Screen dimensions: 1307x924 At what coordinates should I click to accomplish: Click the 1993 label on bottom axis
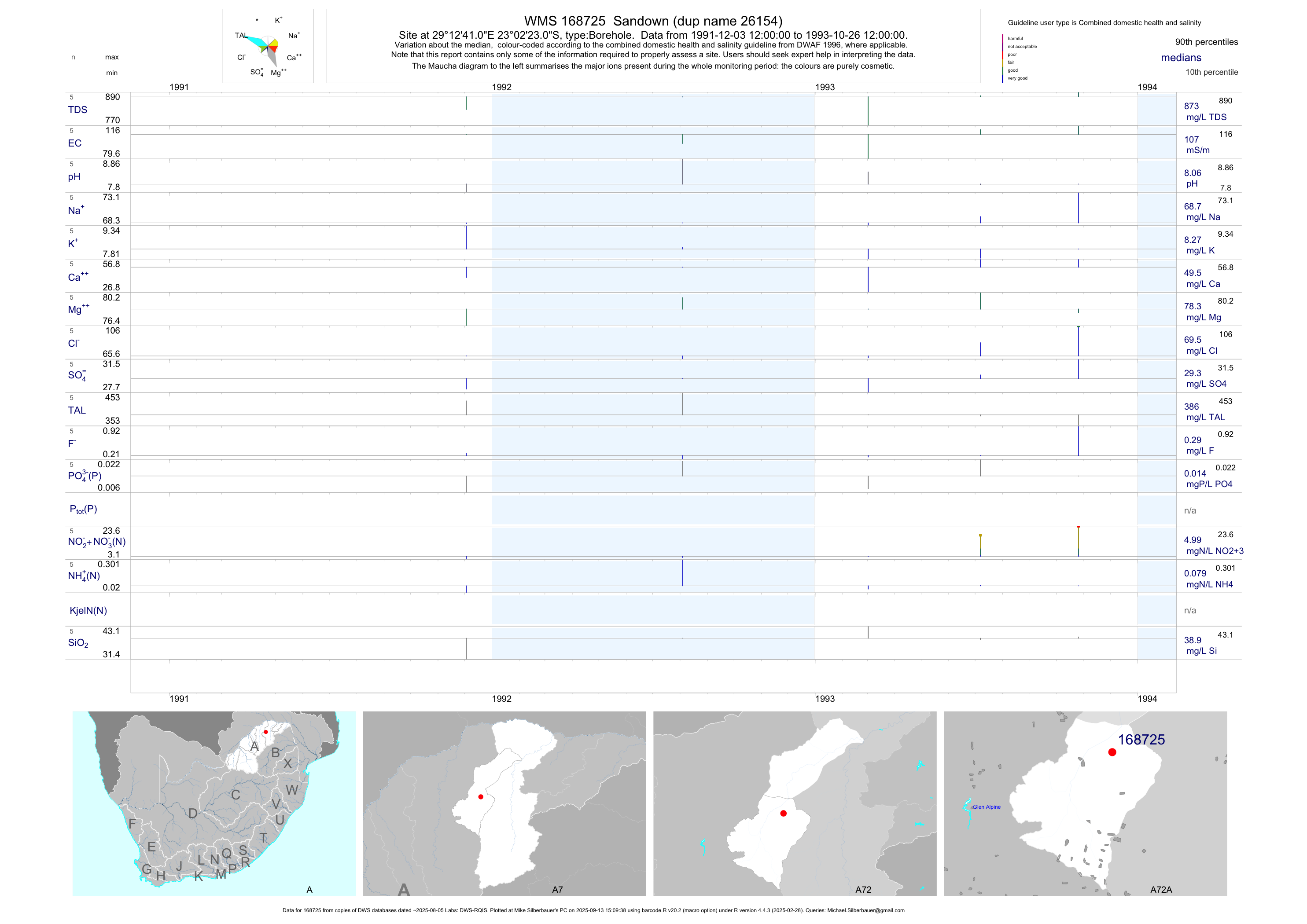(825, 699)
